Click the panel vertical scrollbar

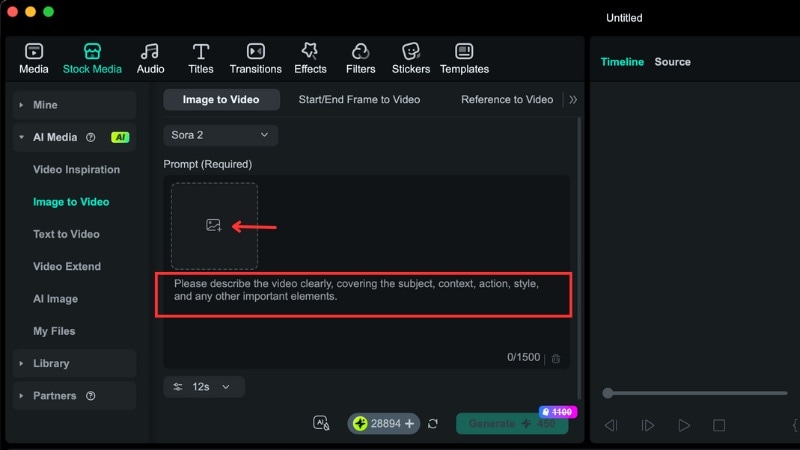pos(579,258)
